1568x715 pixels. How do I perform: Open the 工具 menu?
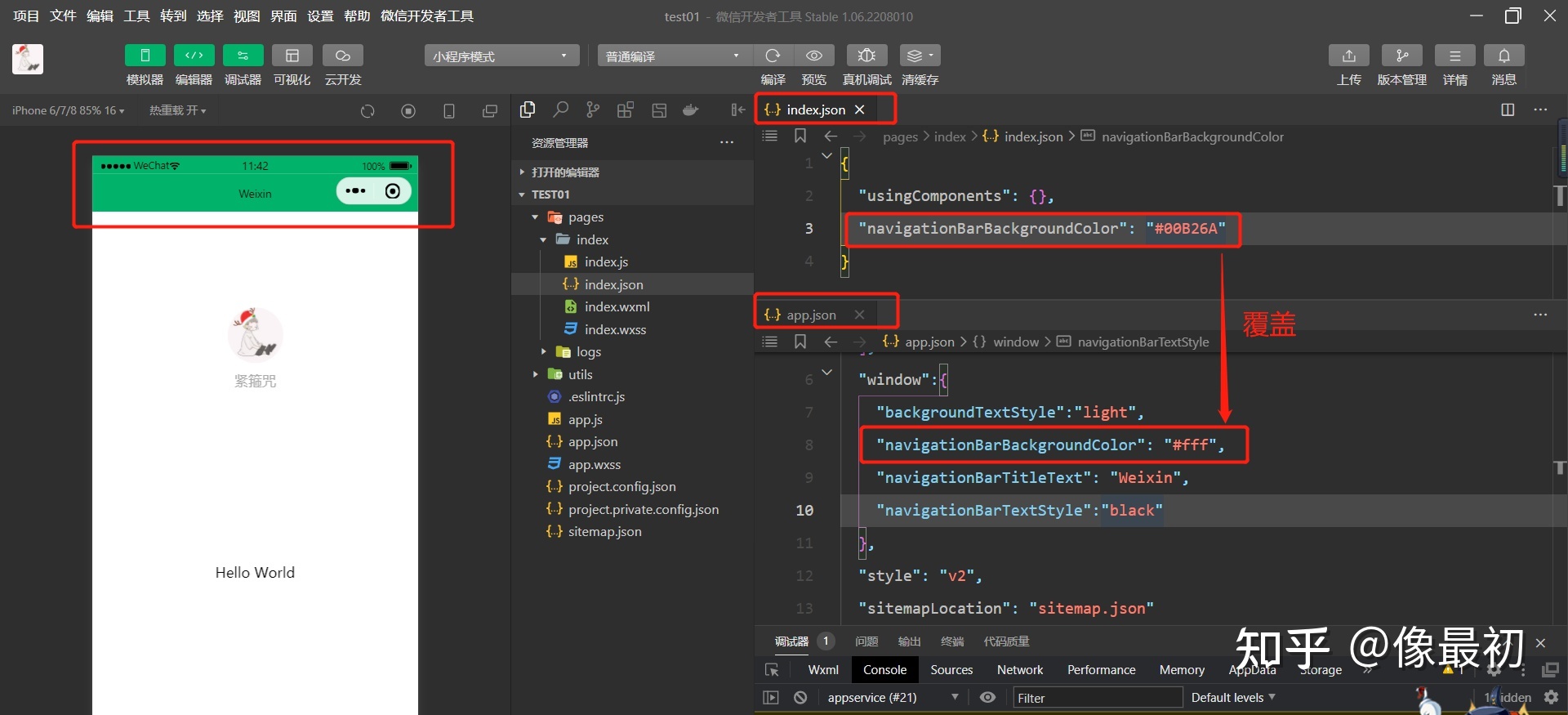(136, 16)
